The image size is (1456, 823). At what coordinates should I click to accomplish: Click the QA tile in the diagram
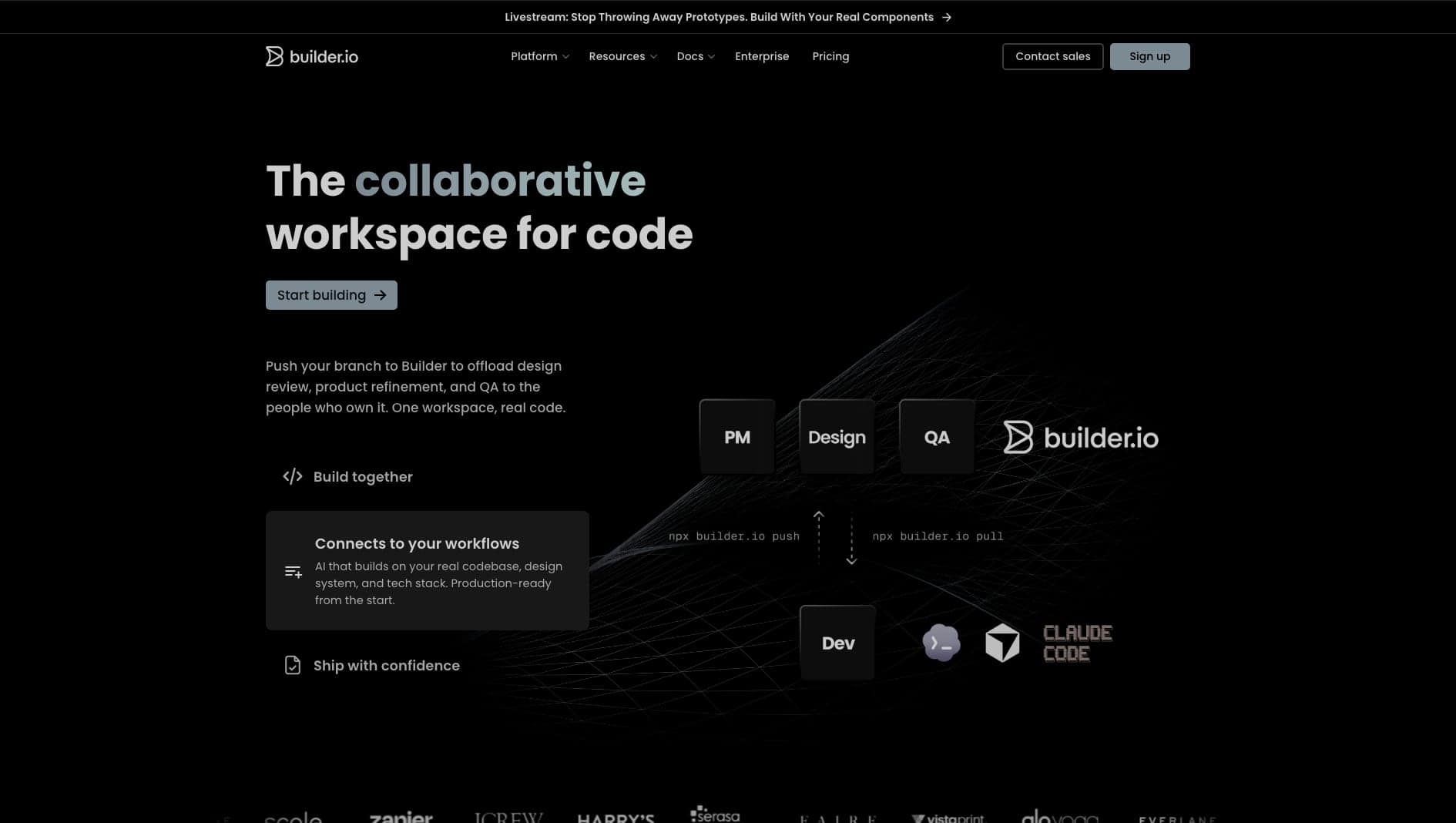click(x=937, y=437)
